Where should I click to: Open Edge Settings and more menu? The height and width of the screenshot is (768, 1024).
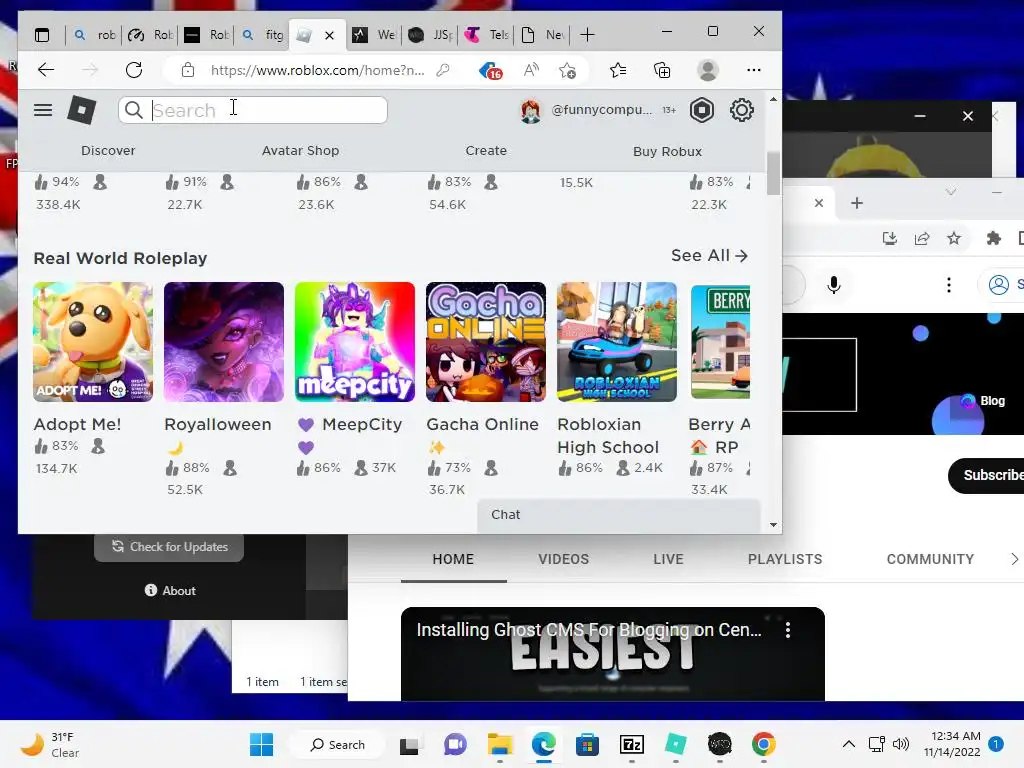[754, 70]
